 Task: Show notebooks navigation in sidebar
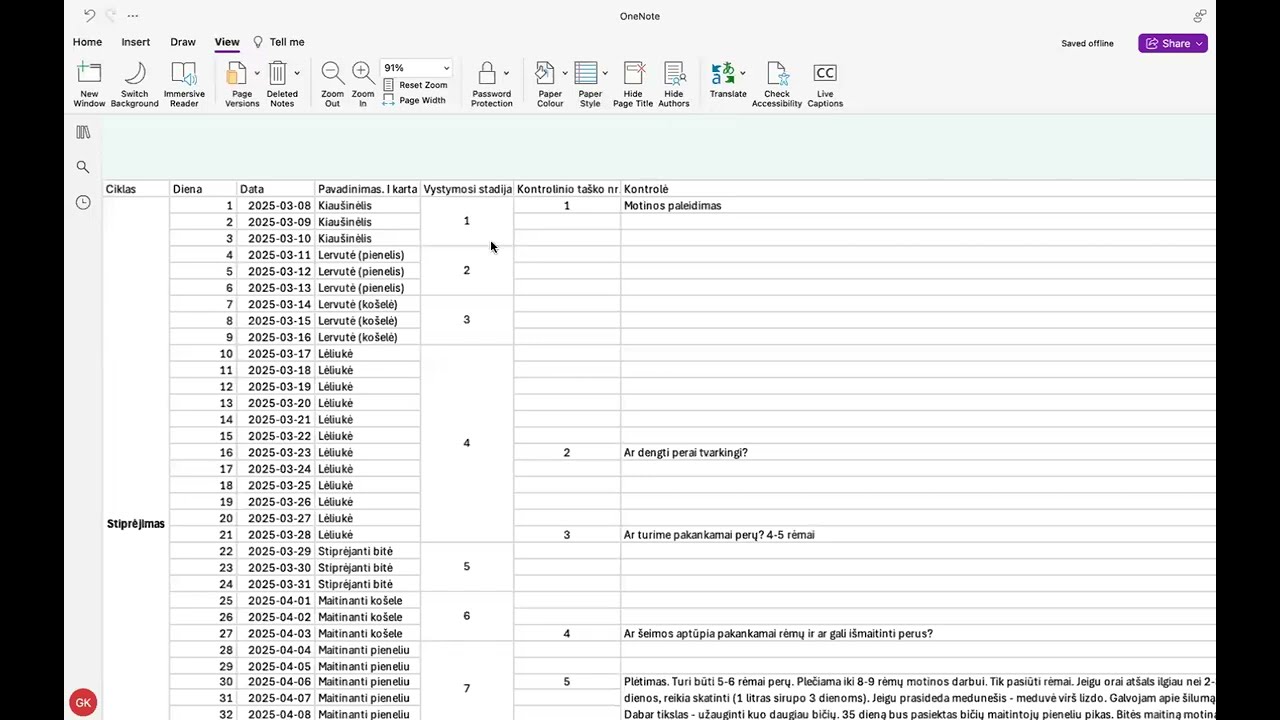[83, 132]
